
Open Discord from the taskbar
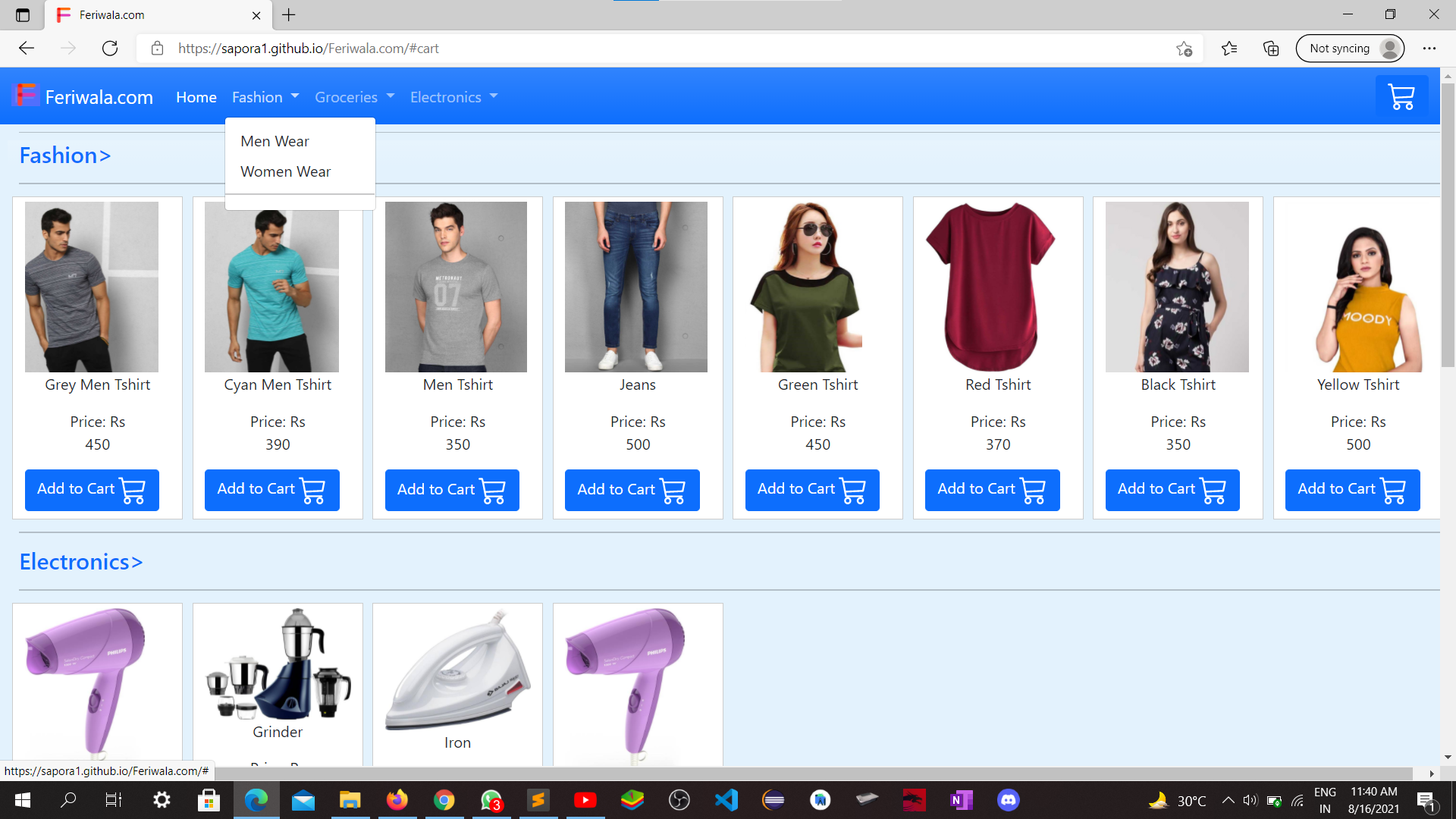point(1008,800)
